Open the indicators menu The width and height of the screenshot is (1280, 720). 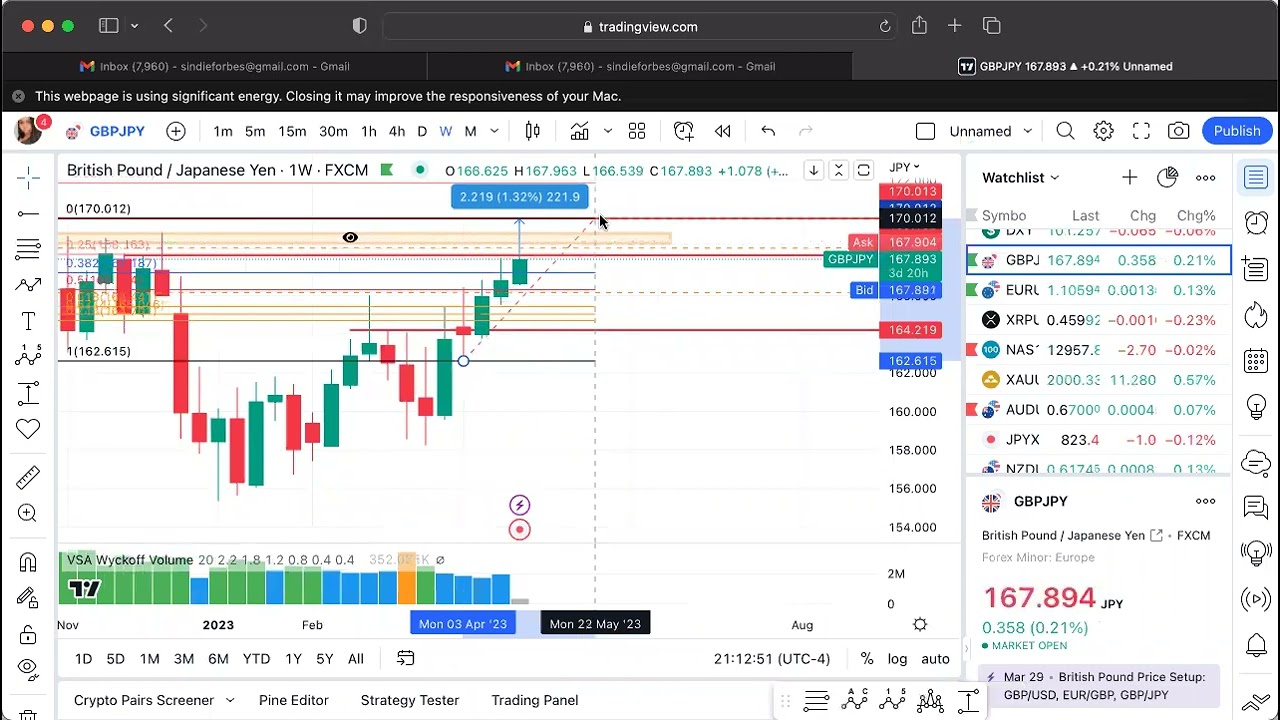click(x=580, y=131)
